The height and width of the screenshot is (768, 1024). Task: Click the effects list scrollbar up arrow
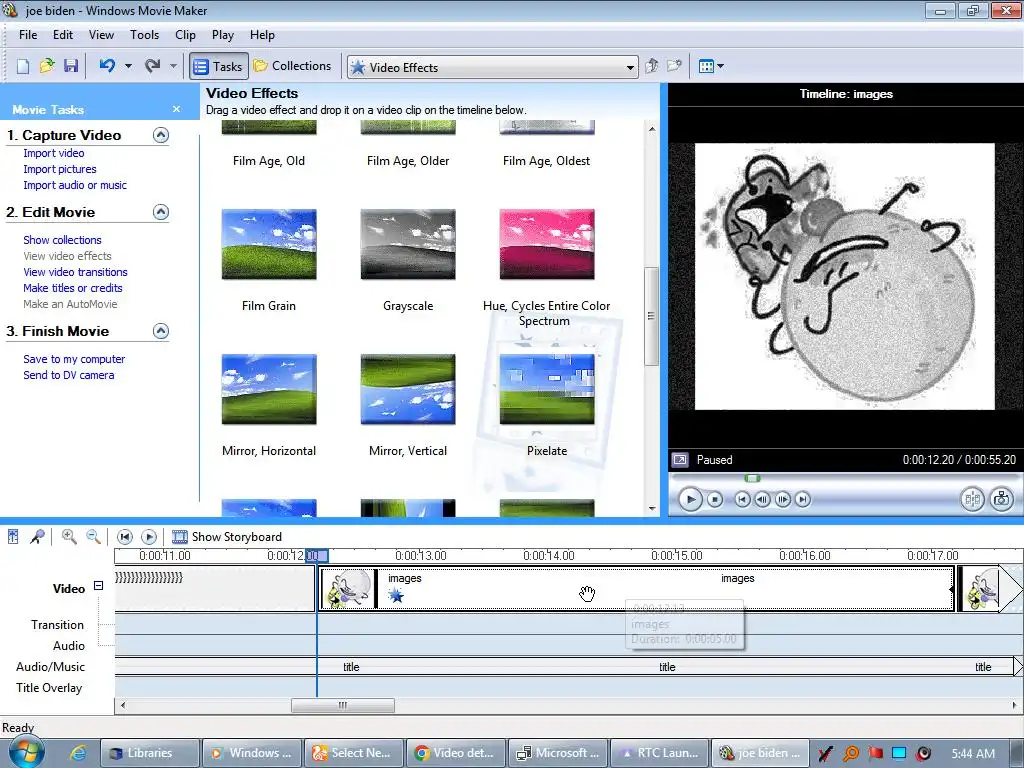coord(652,129)
